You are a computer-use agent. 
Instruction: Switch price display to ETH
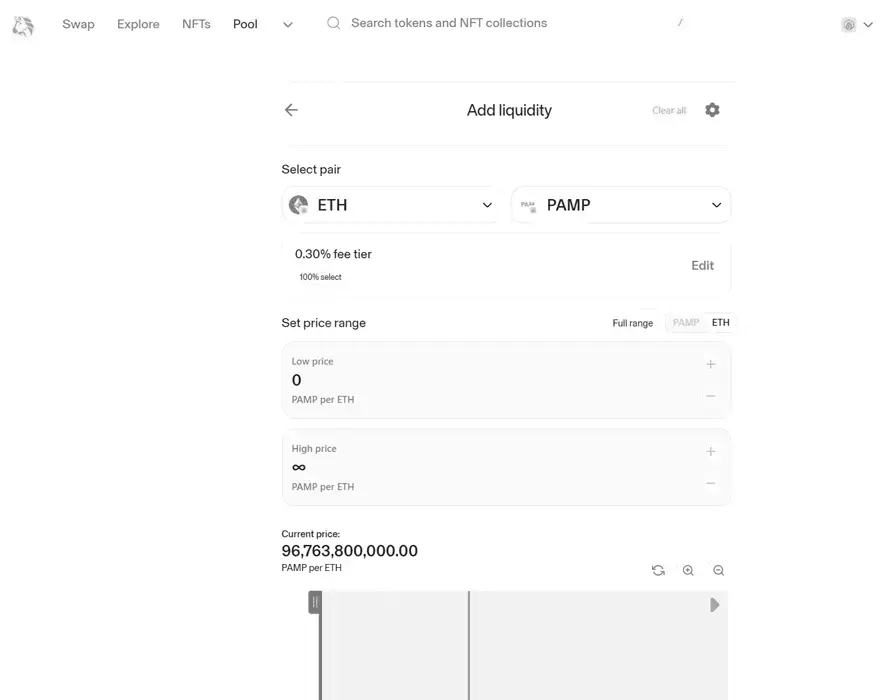pyautogui.click(x=720, y=322)
